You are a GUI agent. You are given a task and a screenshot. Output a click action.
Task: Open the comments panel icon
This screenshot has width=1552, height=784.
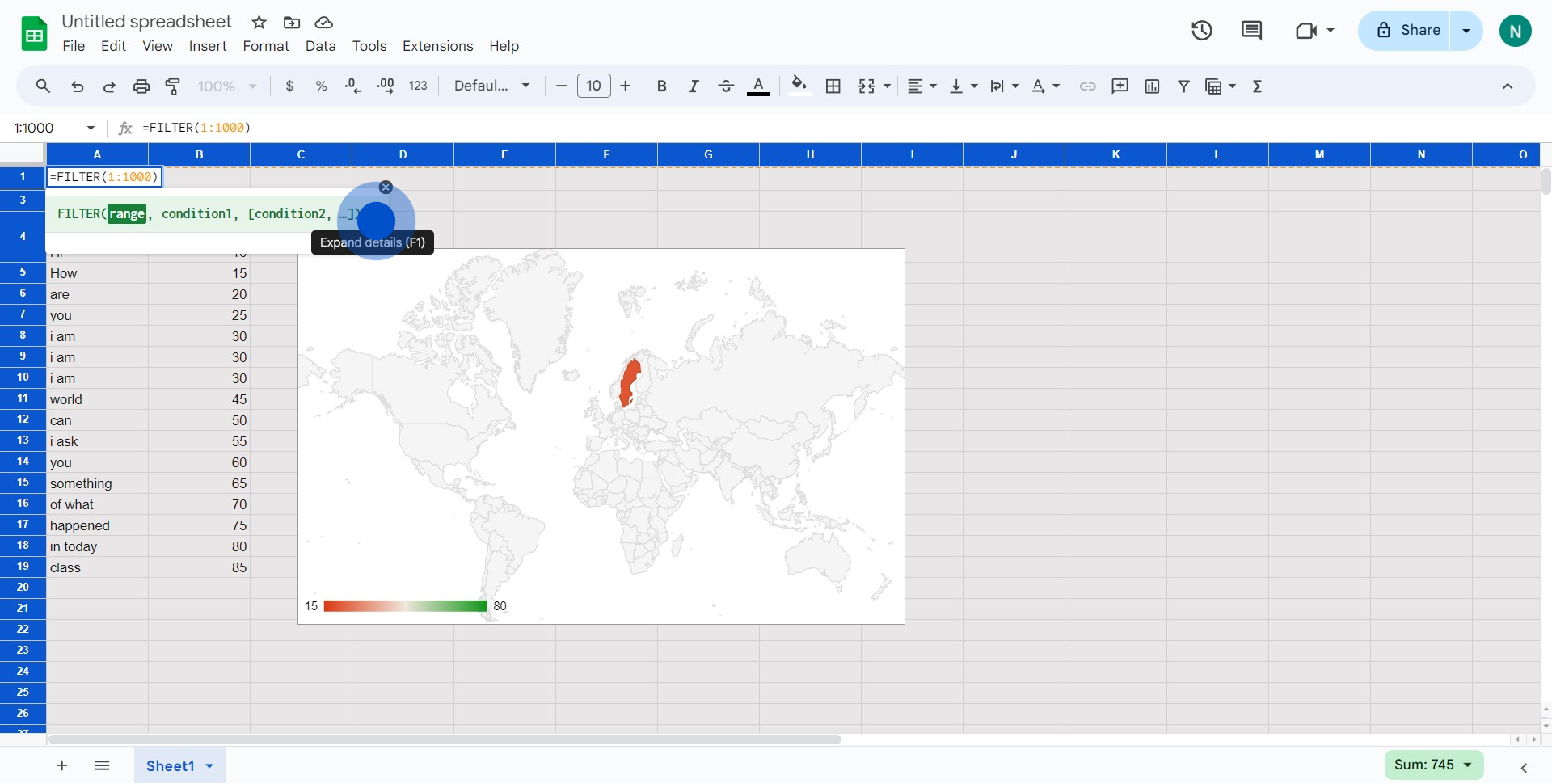1251,31
